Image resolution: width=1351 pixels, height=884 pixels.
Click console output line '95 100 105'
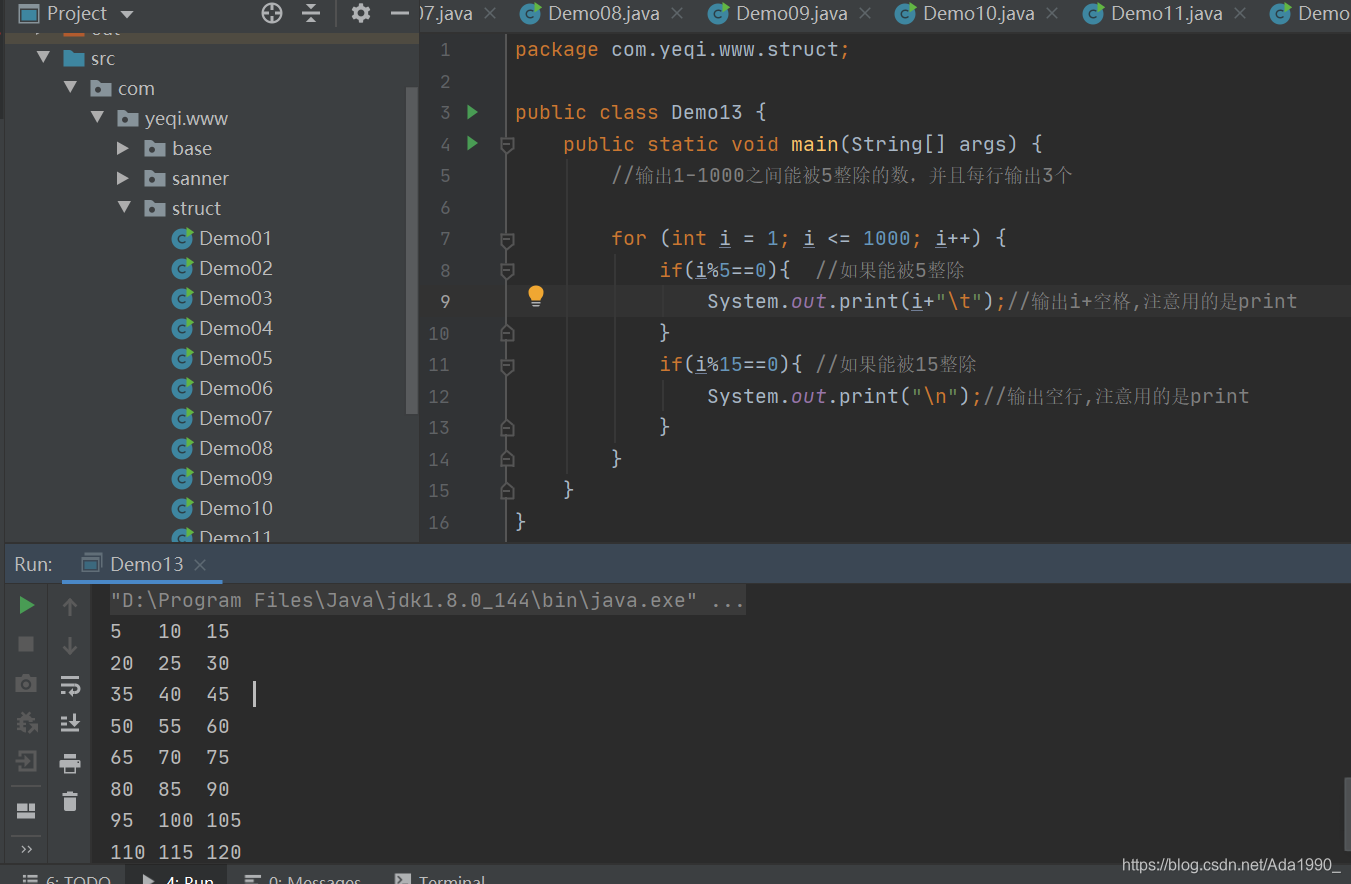176,820
